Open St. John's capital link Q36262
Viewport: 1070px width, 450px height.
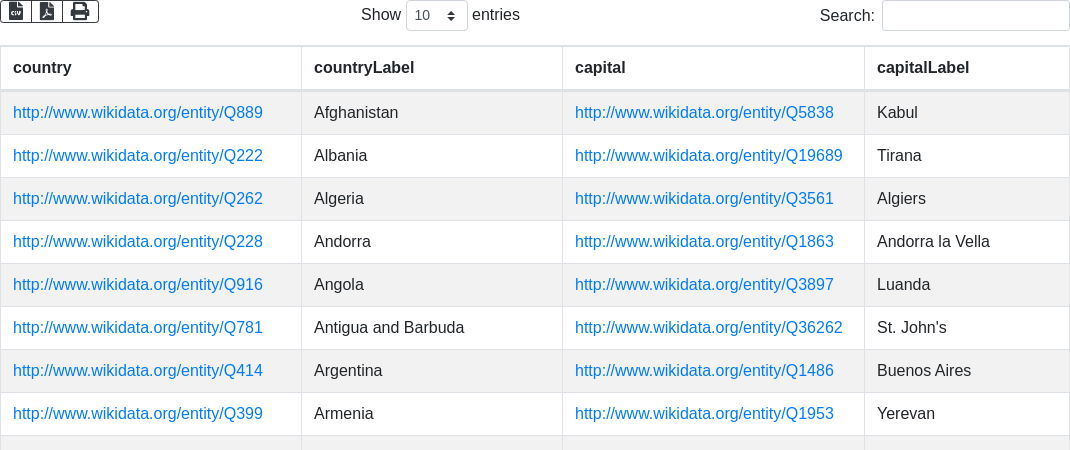(708, 328)
